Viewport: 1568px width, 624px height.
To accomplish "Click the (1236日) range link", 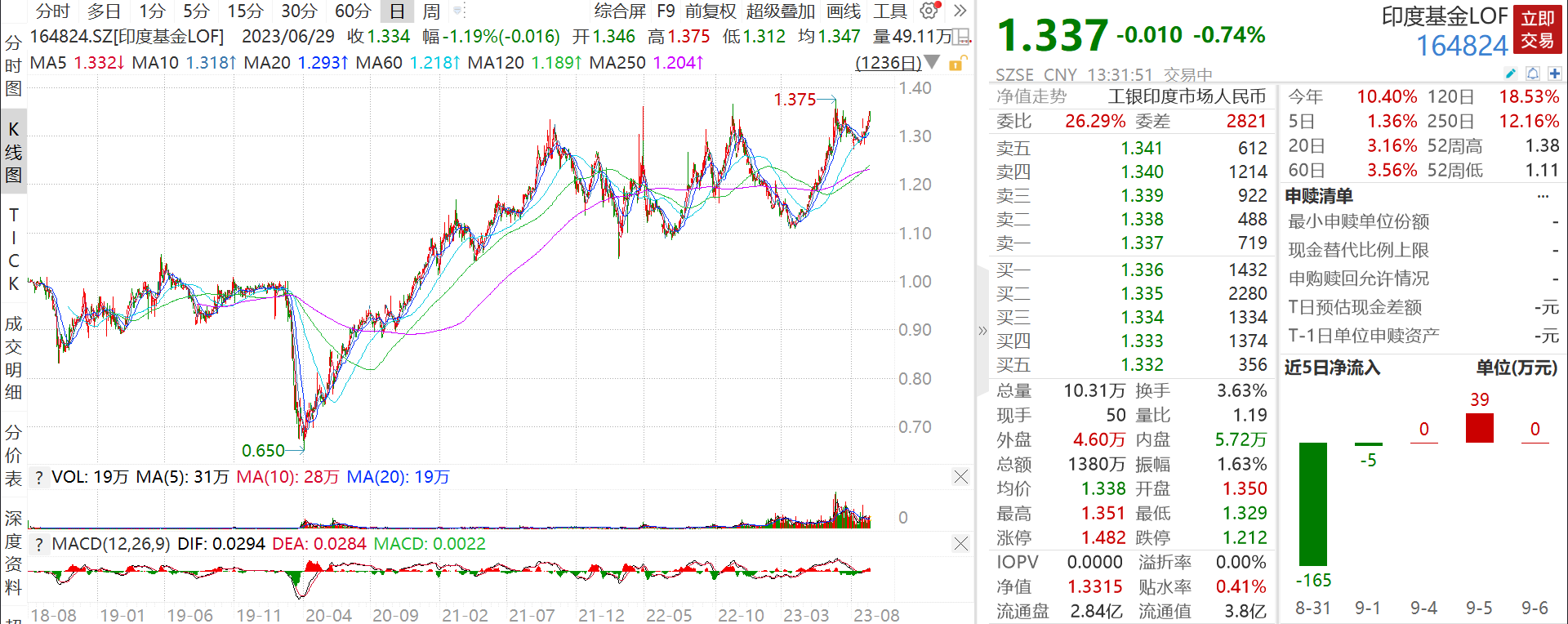I will pos(889,63).
